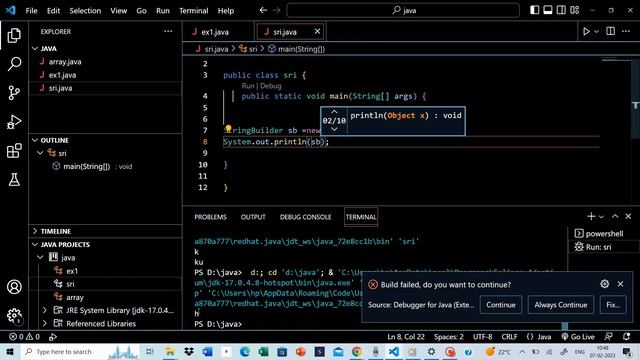The height and width of the screenshot is (360, 640).
Task: Create new terminal with plus icon
Action: [591, 216]
